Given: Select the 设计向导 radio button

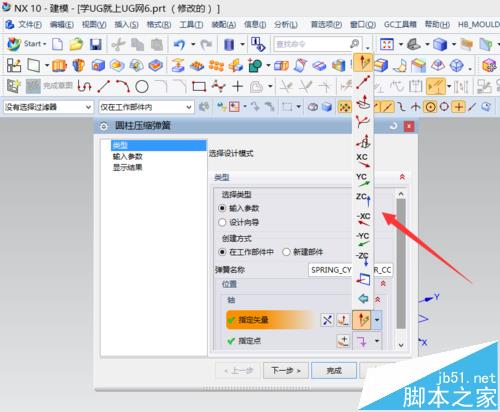Looking at the screenshot, I should coord(222,222).
